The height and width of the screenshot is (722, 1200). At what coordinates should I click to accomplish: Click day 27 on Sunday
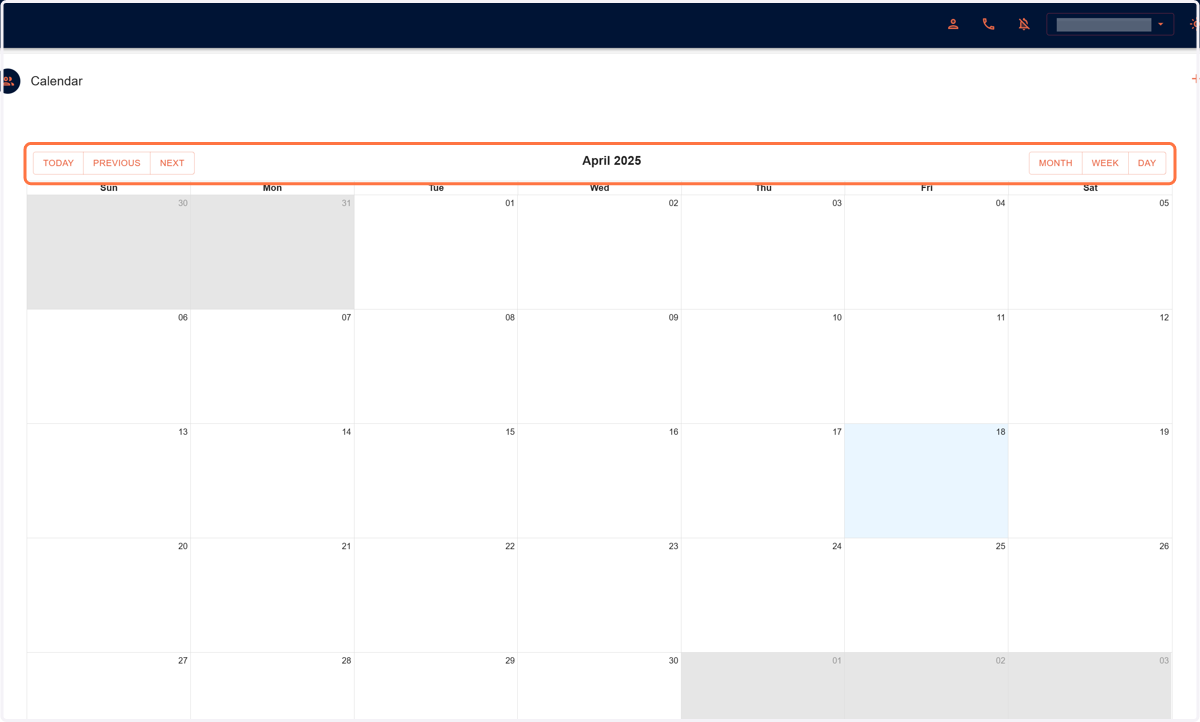(x=109, y=687)
